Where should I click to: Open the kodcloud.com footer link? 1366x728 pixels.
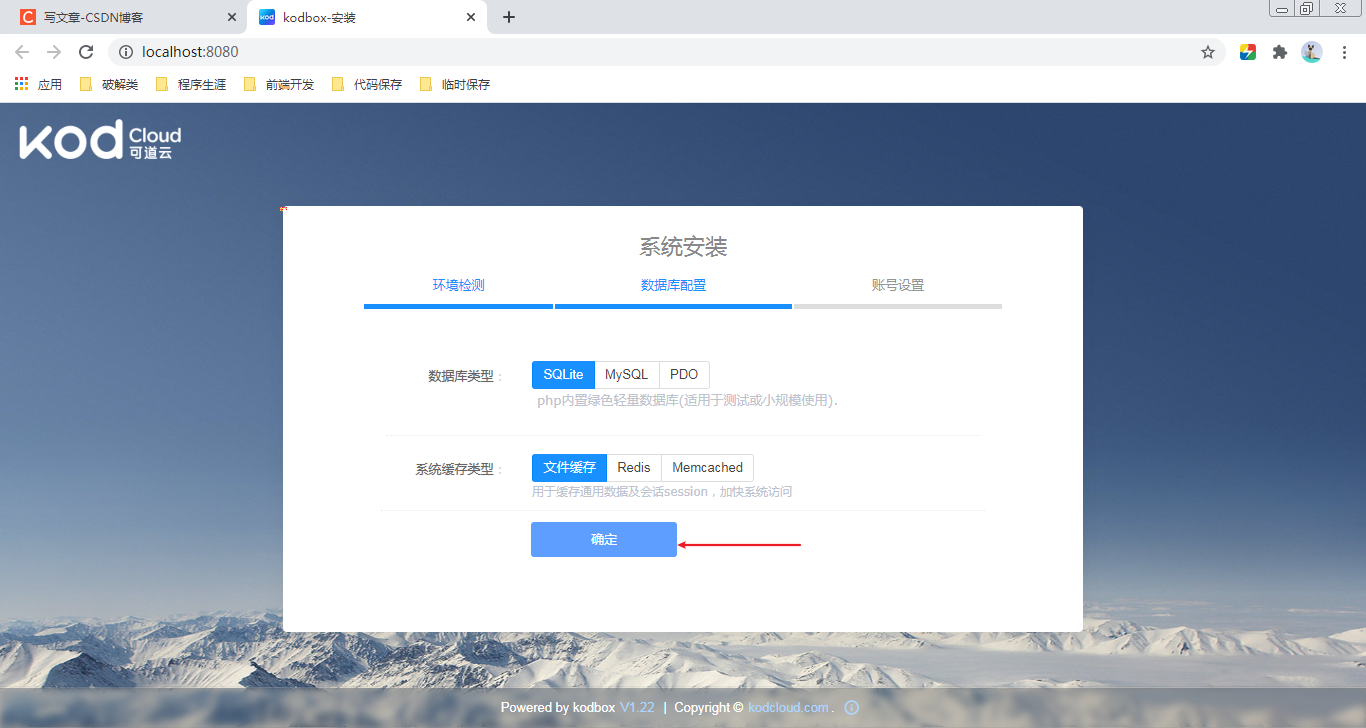click(x=788, y=707)
